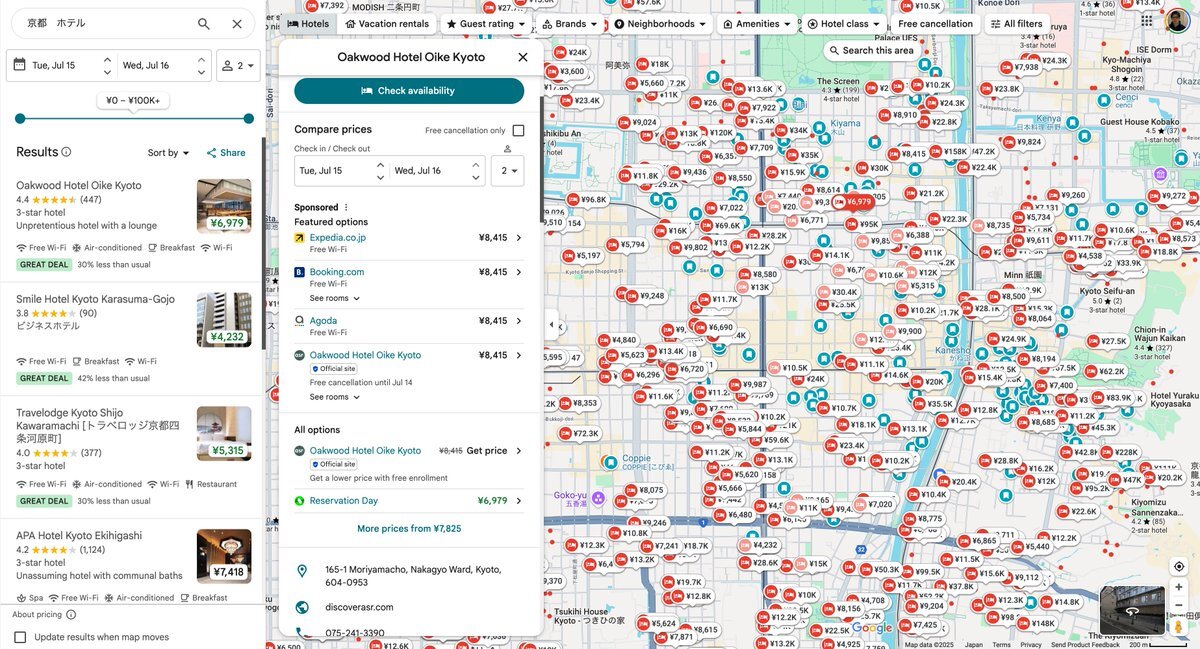Click the APA Hotel Kyoto Ekihigashi thumbnail

click(224, 556)
